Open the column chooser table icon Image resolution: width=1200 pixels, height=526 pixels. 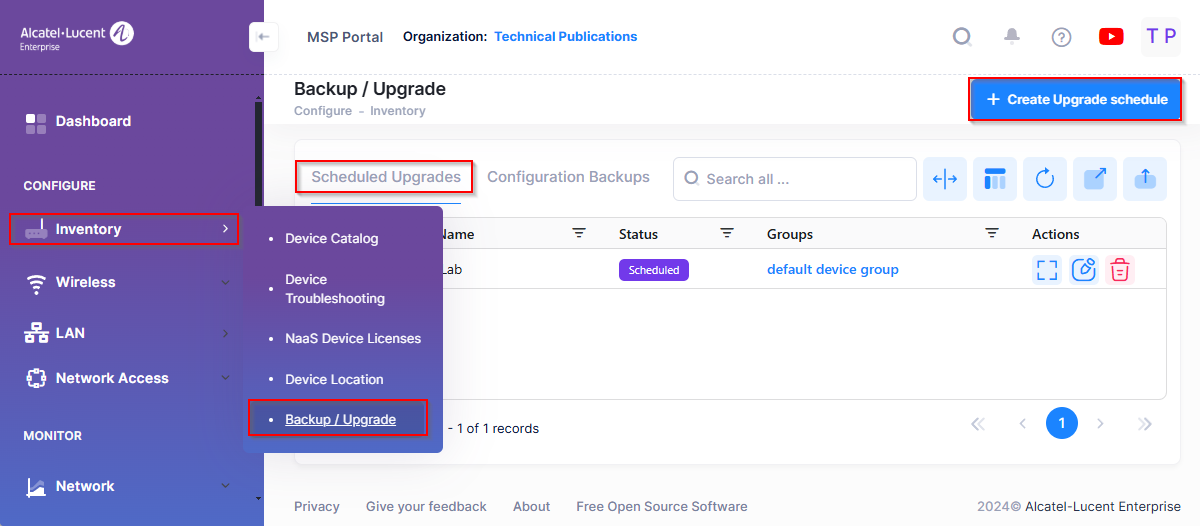995,179
